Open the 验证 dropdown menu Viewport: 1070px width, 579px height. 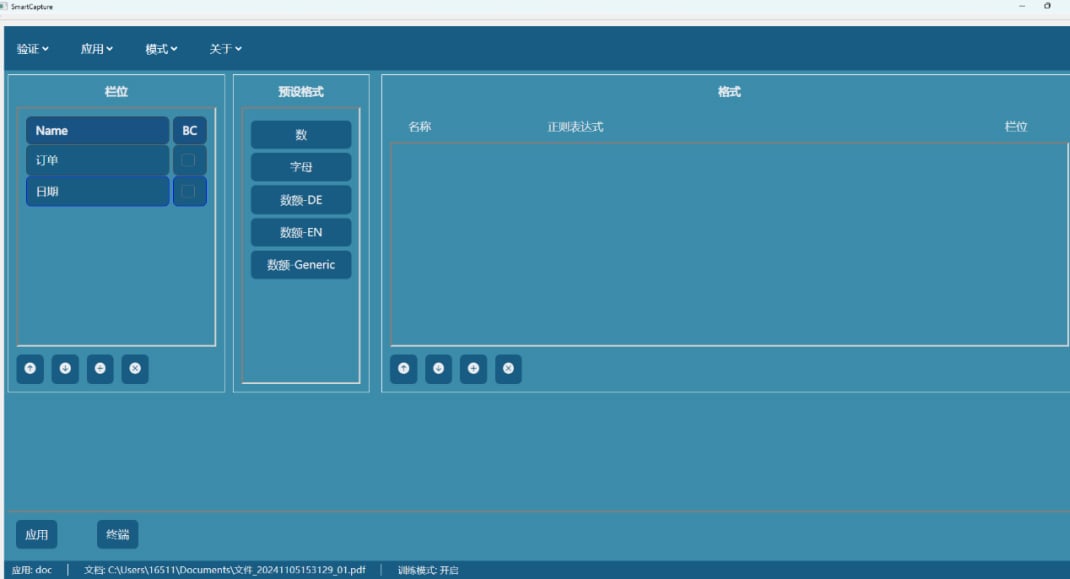click(33, 49)
